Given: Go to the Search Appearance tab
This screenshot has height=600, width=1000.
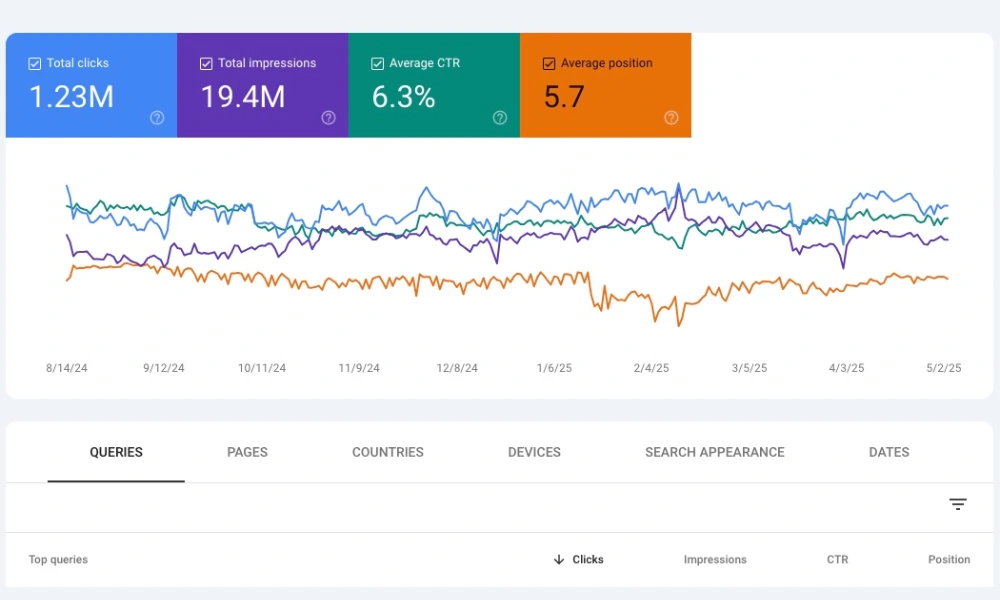Looking at the screenshot, I should [714, 452].
